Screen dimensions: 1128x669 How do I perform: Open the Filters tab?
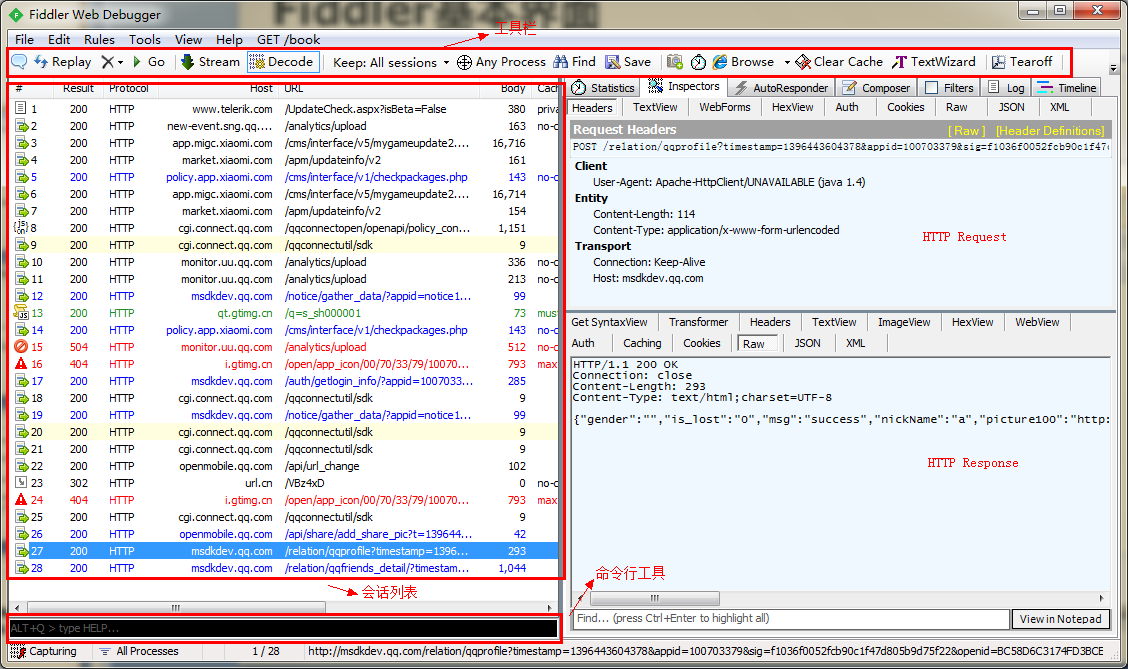(949, 88)
